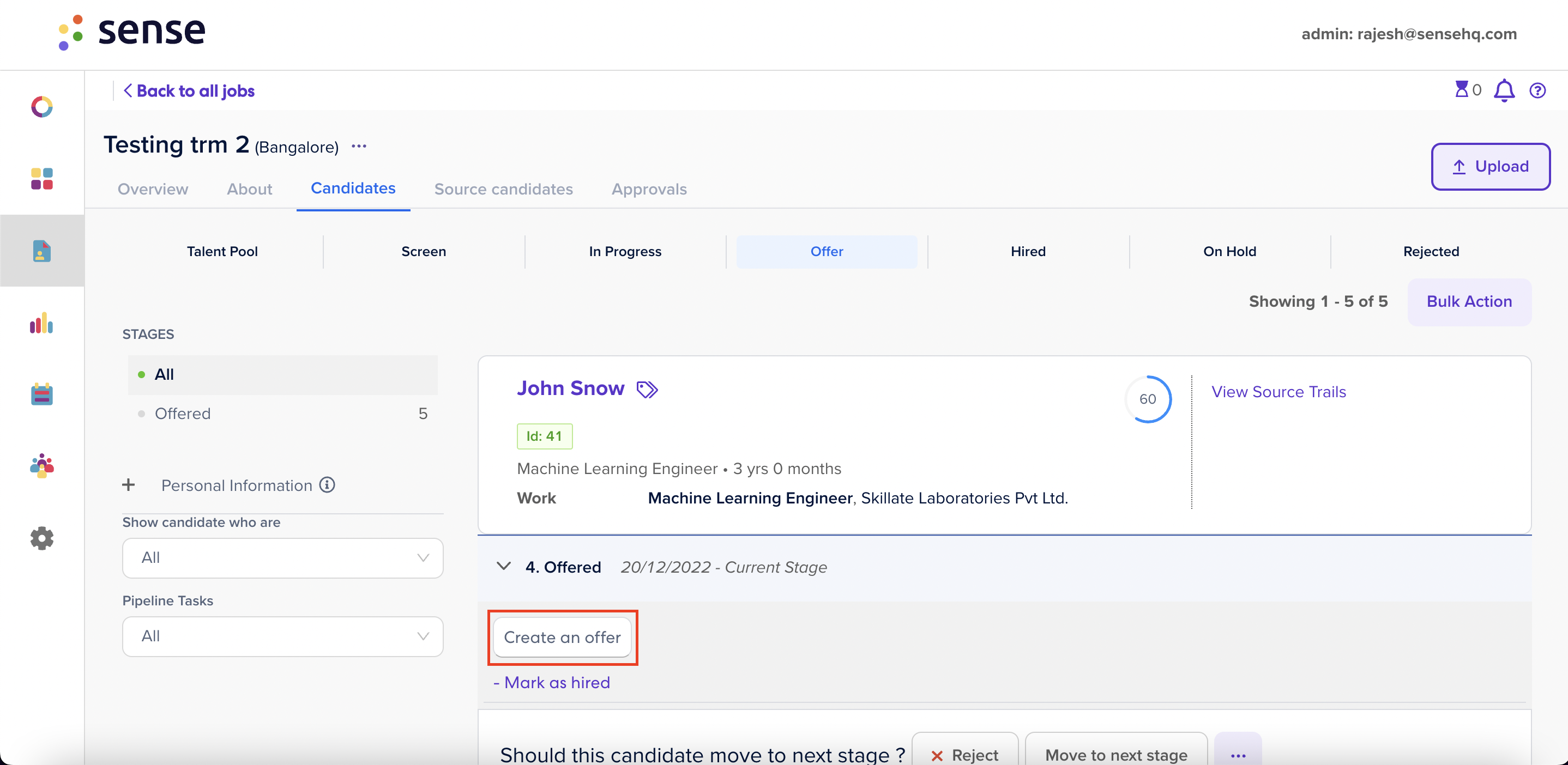Open the bar chart analytics icon

point(42,323)
